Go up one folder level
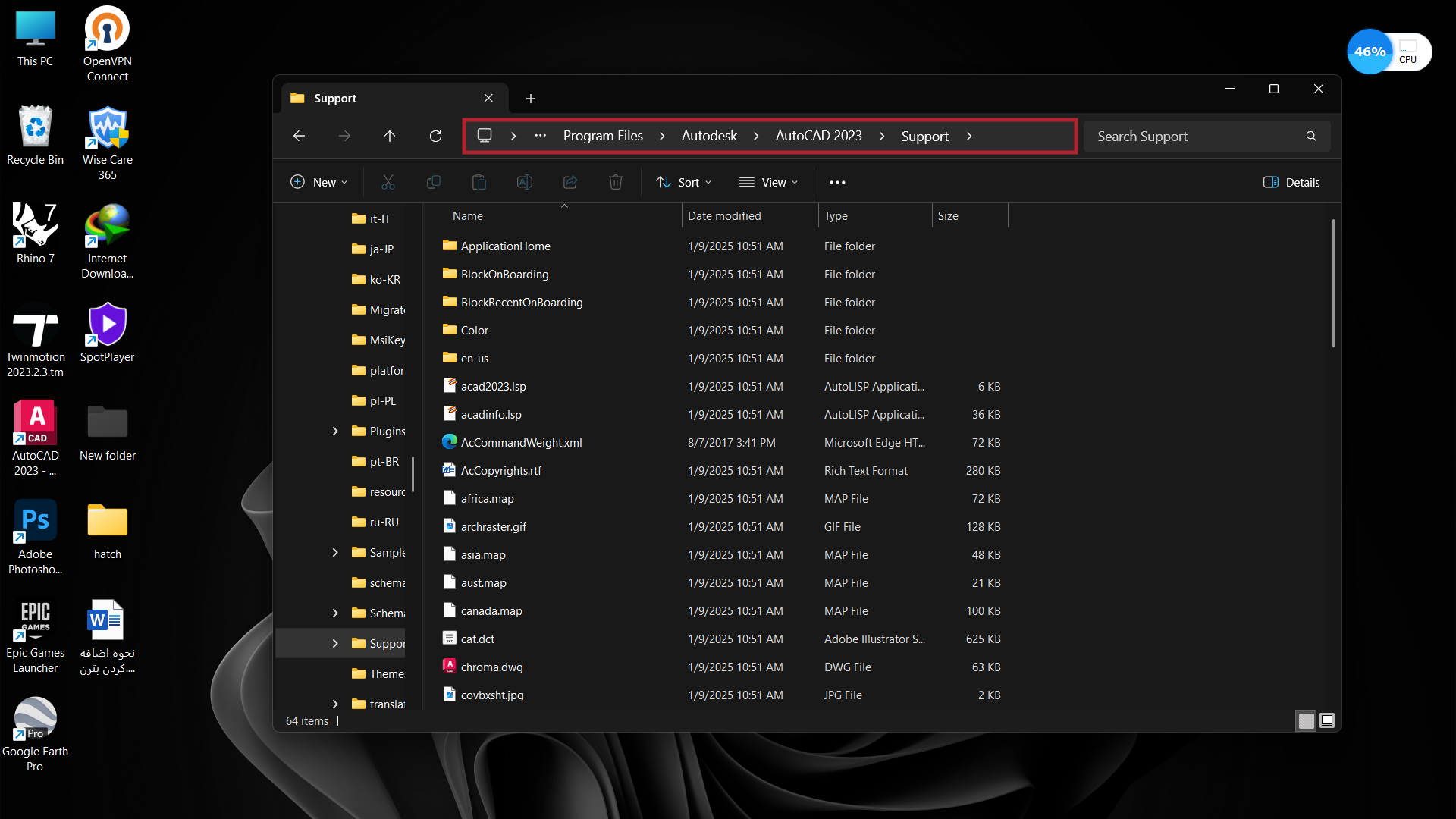Image resolution: width=1456 pixels, height=819 pixels. click(x=390, y=136)
